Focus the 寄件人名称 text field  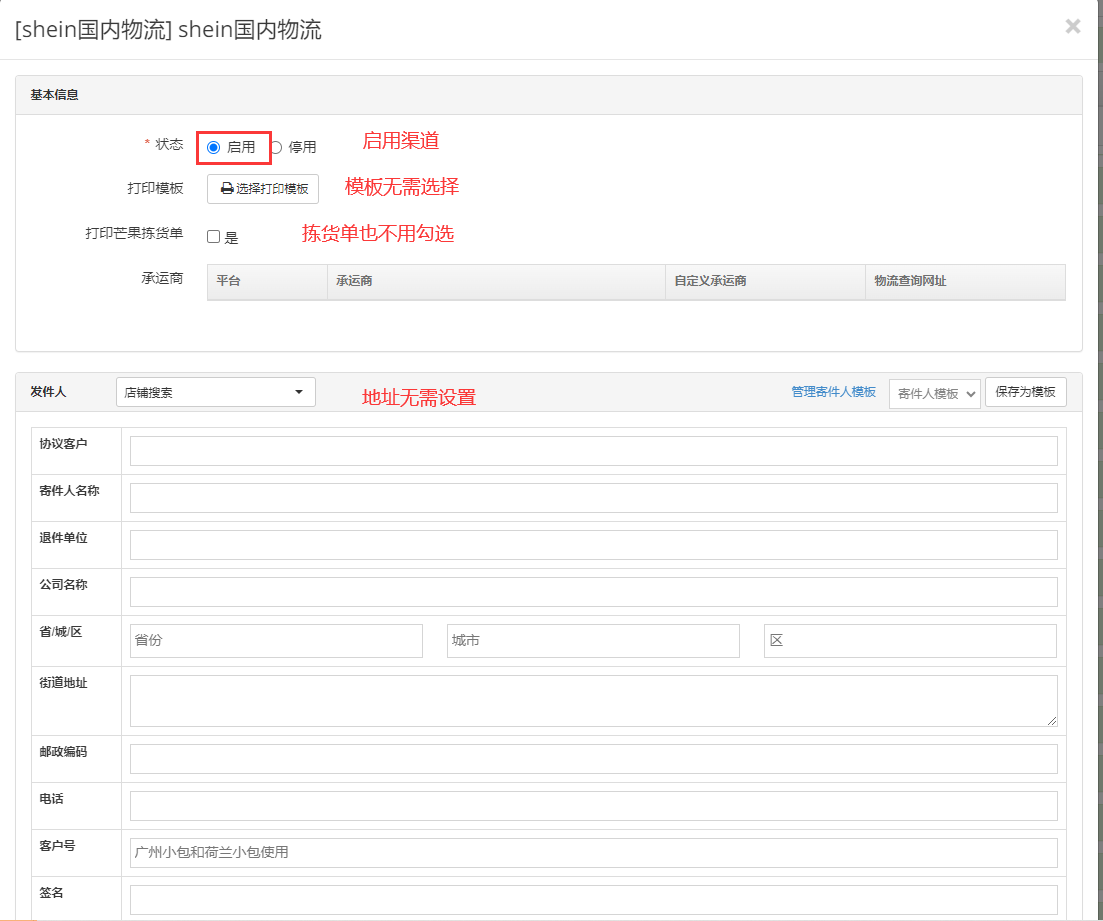(x=594, y=497)
